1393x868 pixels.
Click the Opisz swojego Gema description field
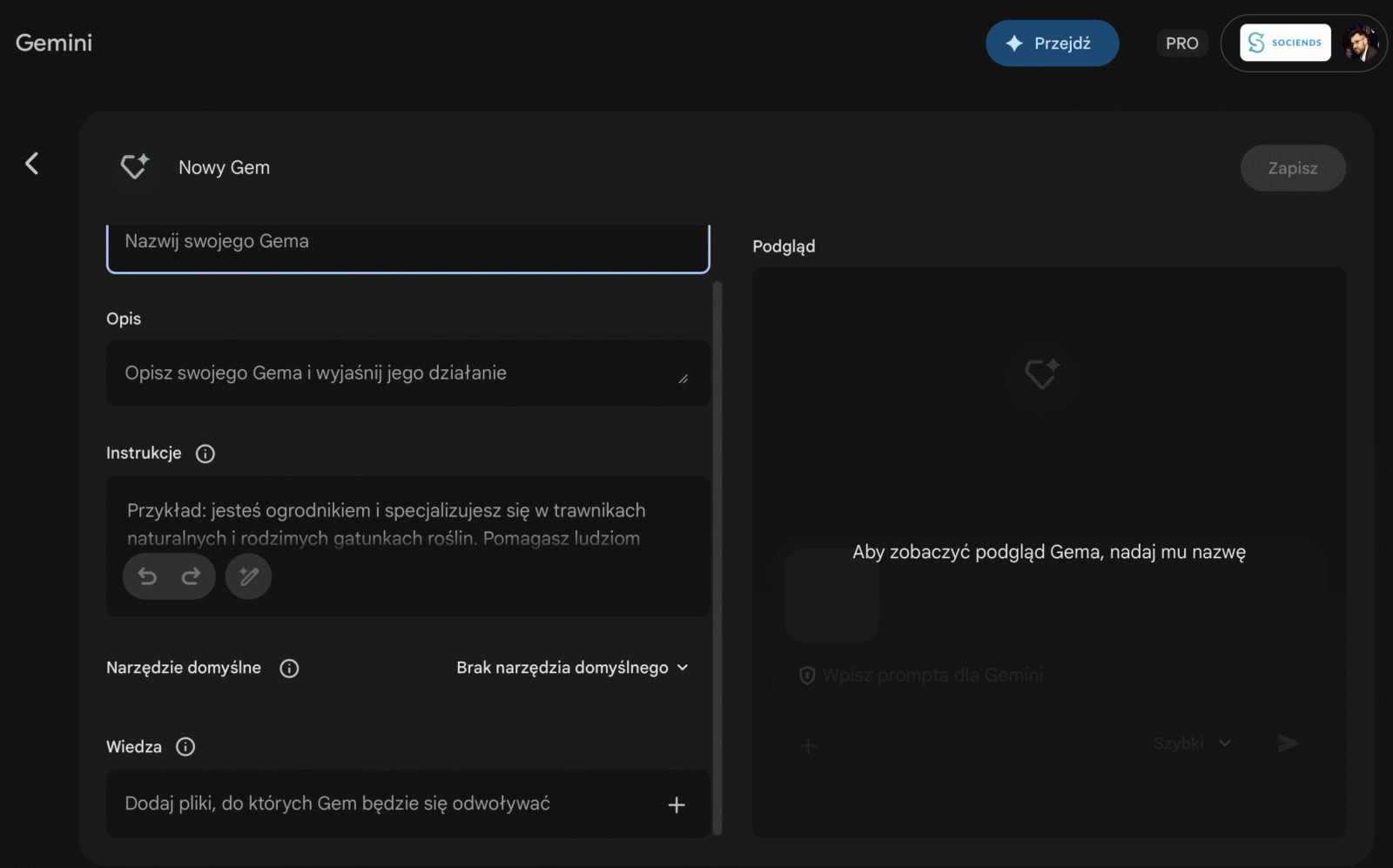coord(407,373)
